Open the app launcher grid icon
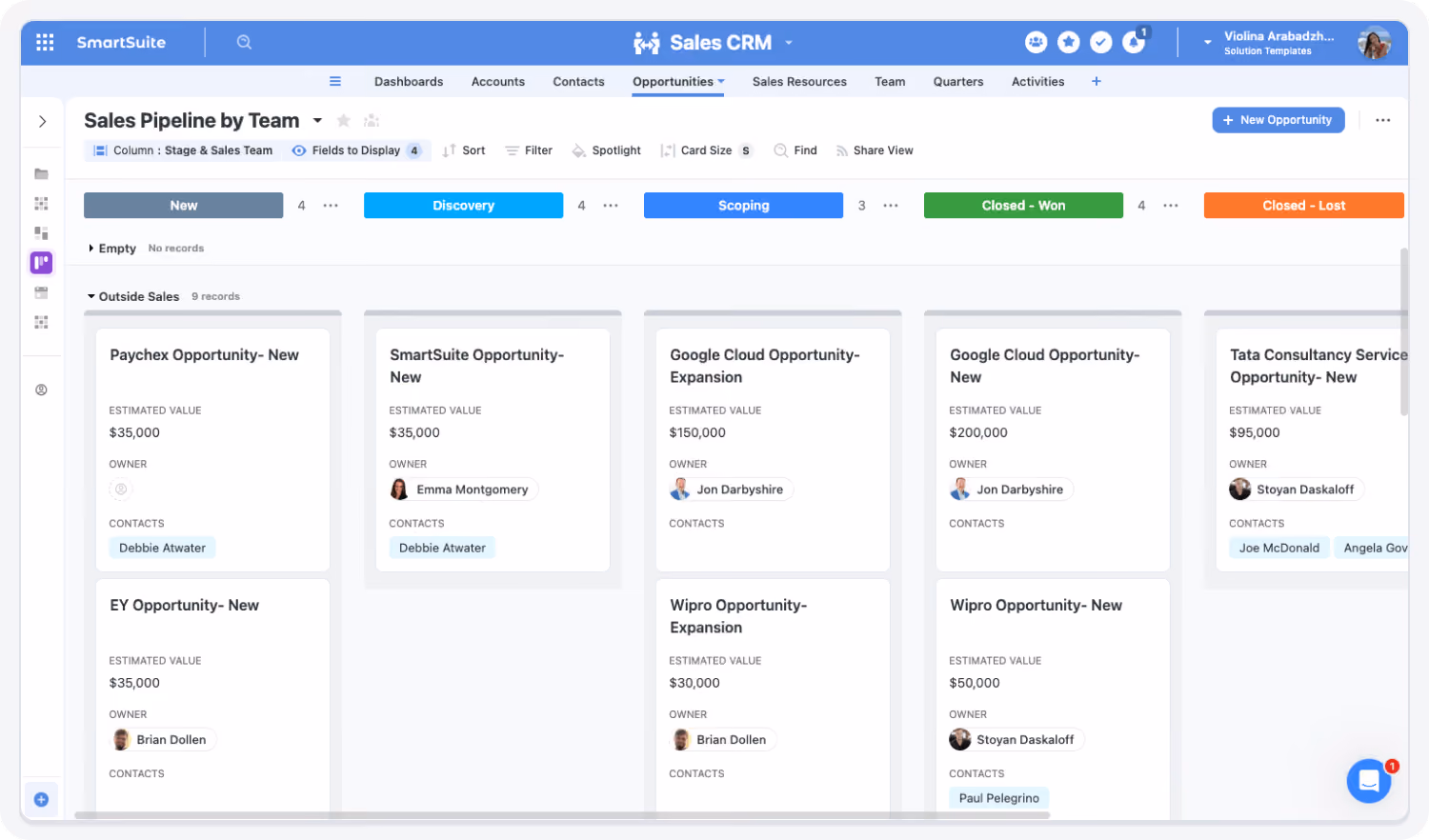 (x=45, y=42)
